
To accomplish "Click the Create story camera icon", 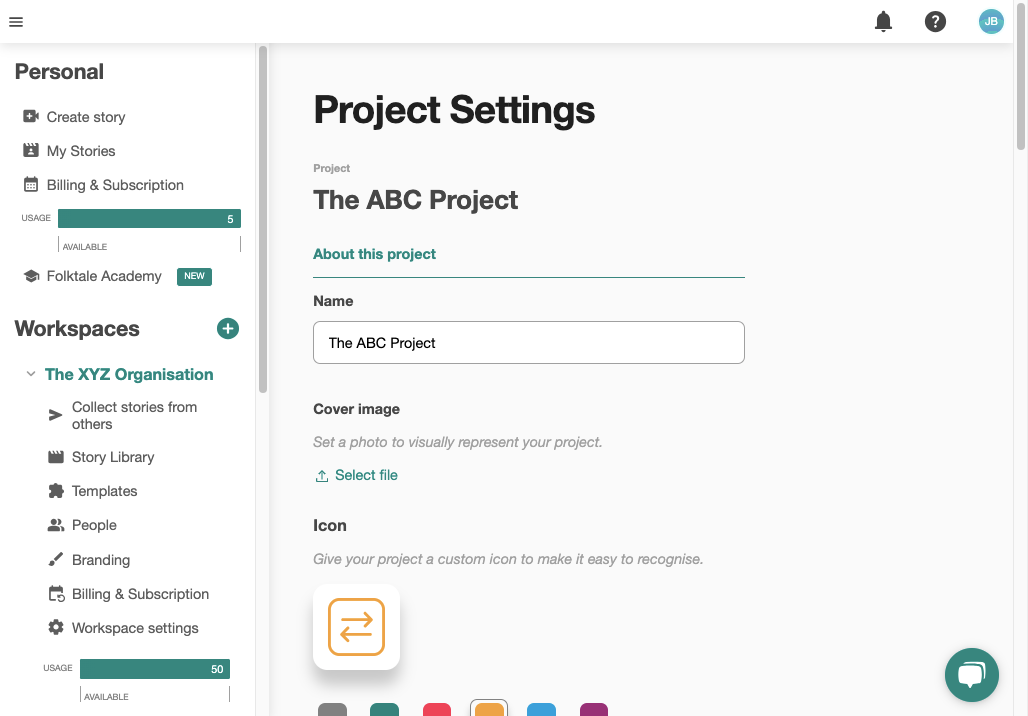I will pos(31,117).
